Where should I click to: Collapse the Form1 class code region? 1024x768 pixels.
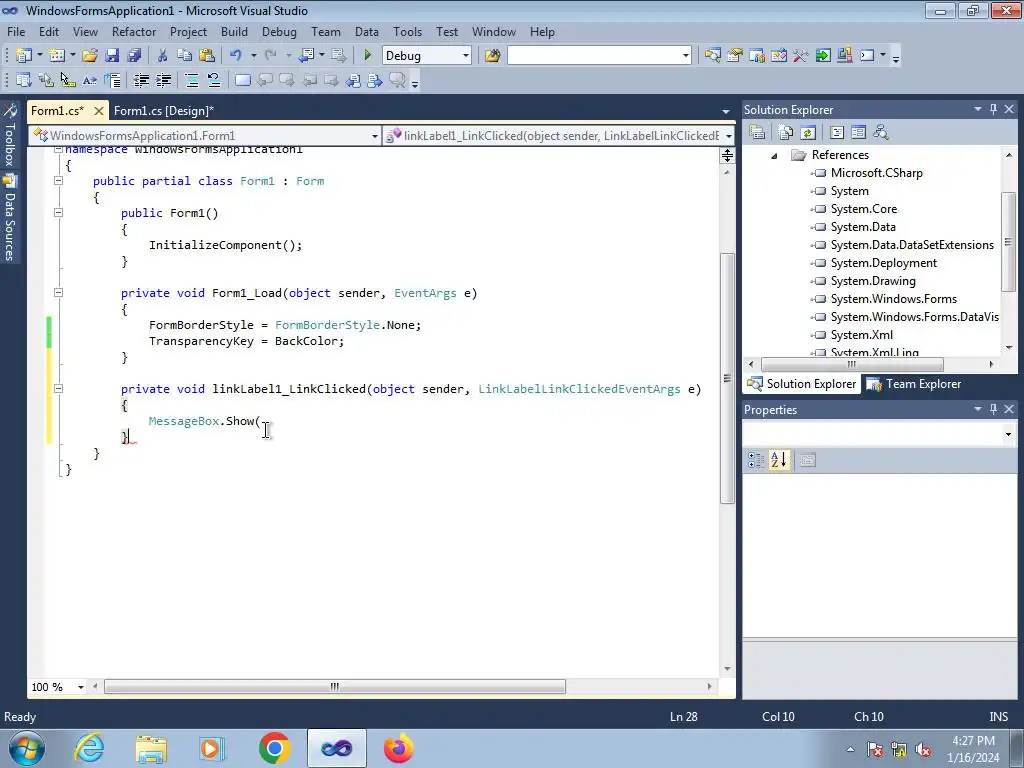[x=58, y=181]
